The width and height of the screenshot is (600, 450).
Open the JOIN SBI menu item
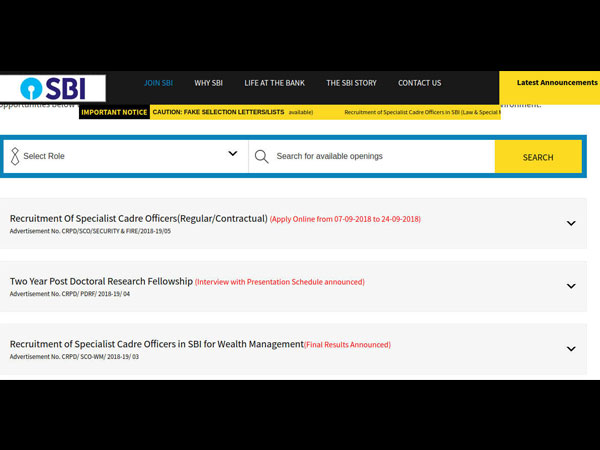158,83
